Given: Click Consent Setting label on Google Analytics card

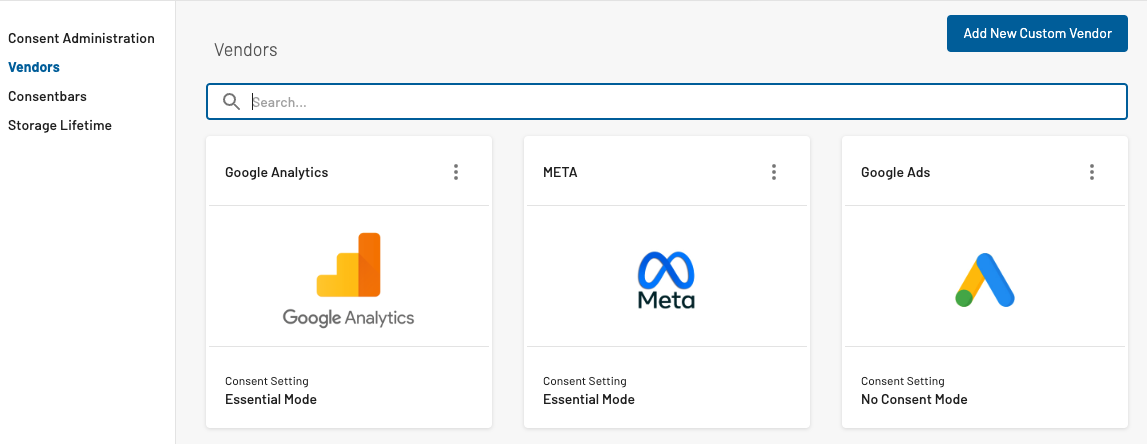Looking at the screenshot, I should (267, 381).
